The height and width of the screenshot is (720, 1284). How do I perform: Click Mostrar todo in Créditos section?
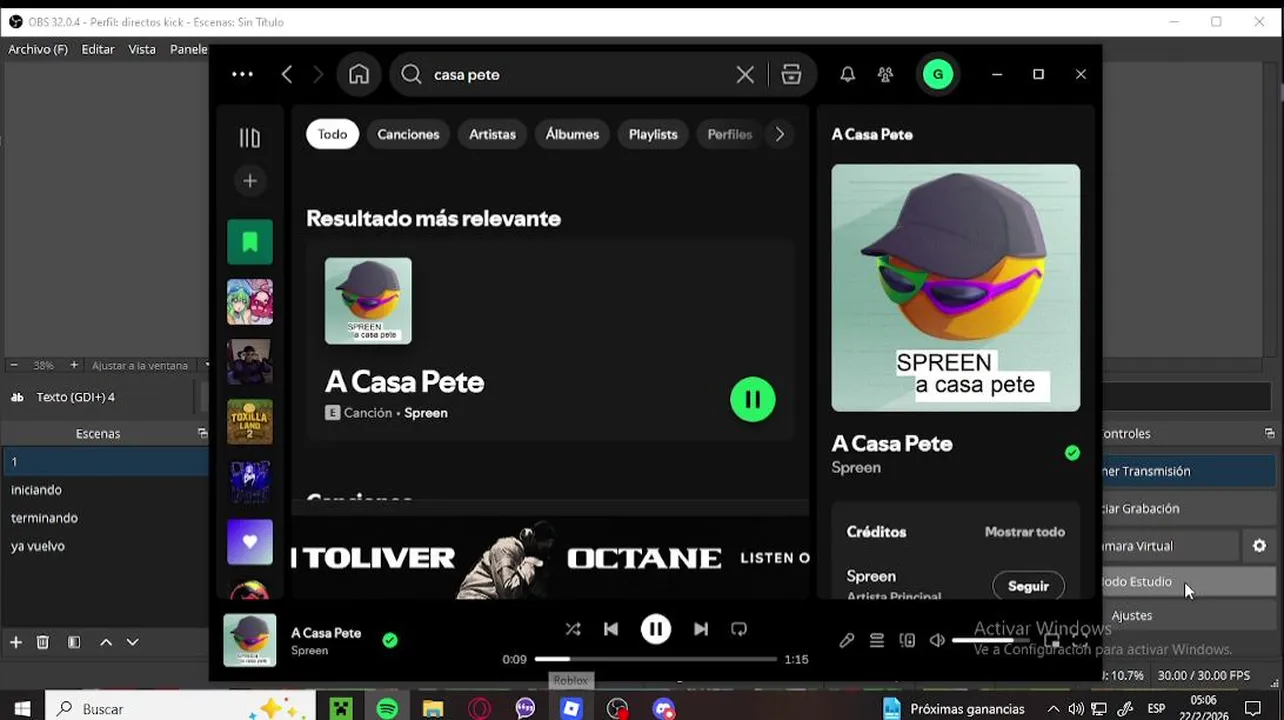tap(1025, 532)
